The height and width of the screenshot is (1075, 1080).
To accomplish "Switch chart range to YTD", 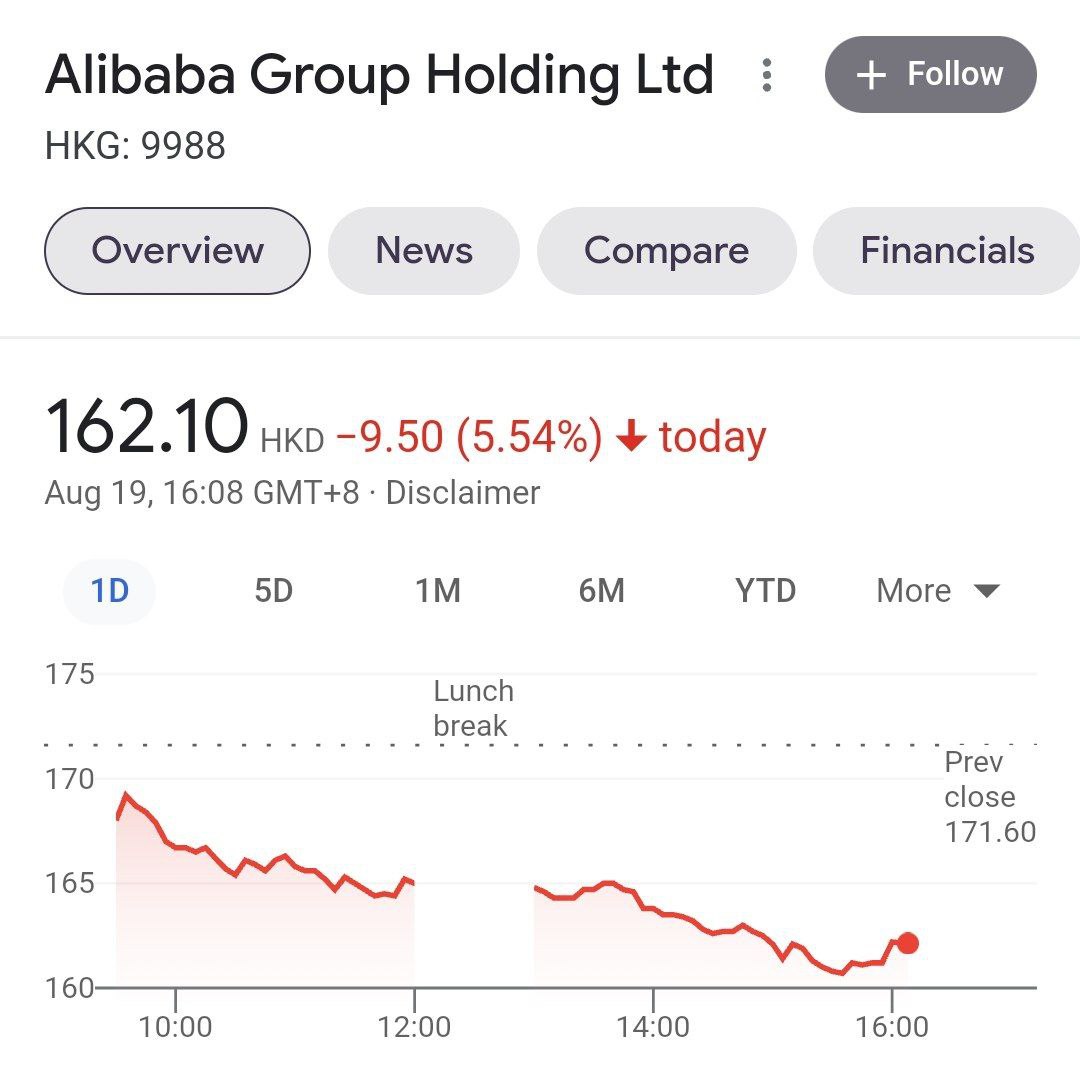I will point(763,590).
